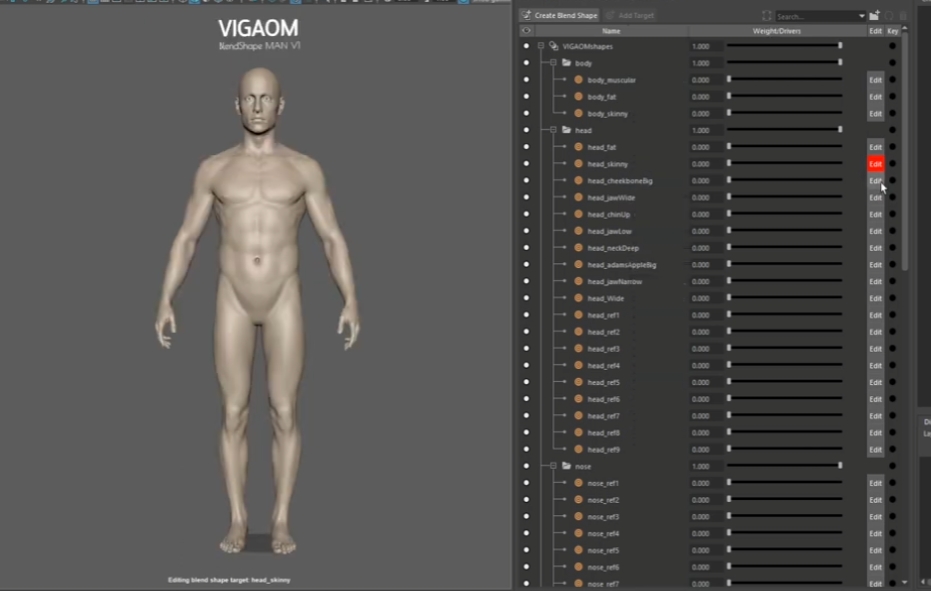This screenshot has width=931, height=591.
Task: Click the body_skinny orange target icon
Action: tap(578, 113)
